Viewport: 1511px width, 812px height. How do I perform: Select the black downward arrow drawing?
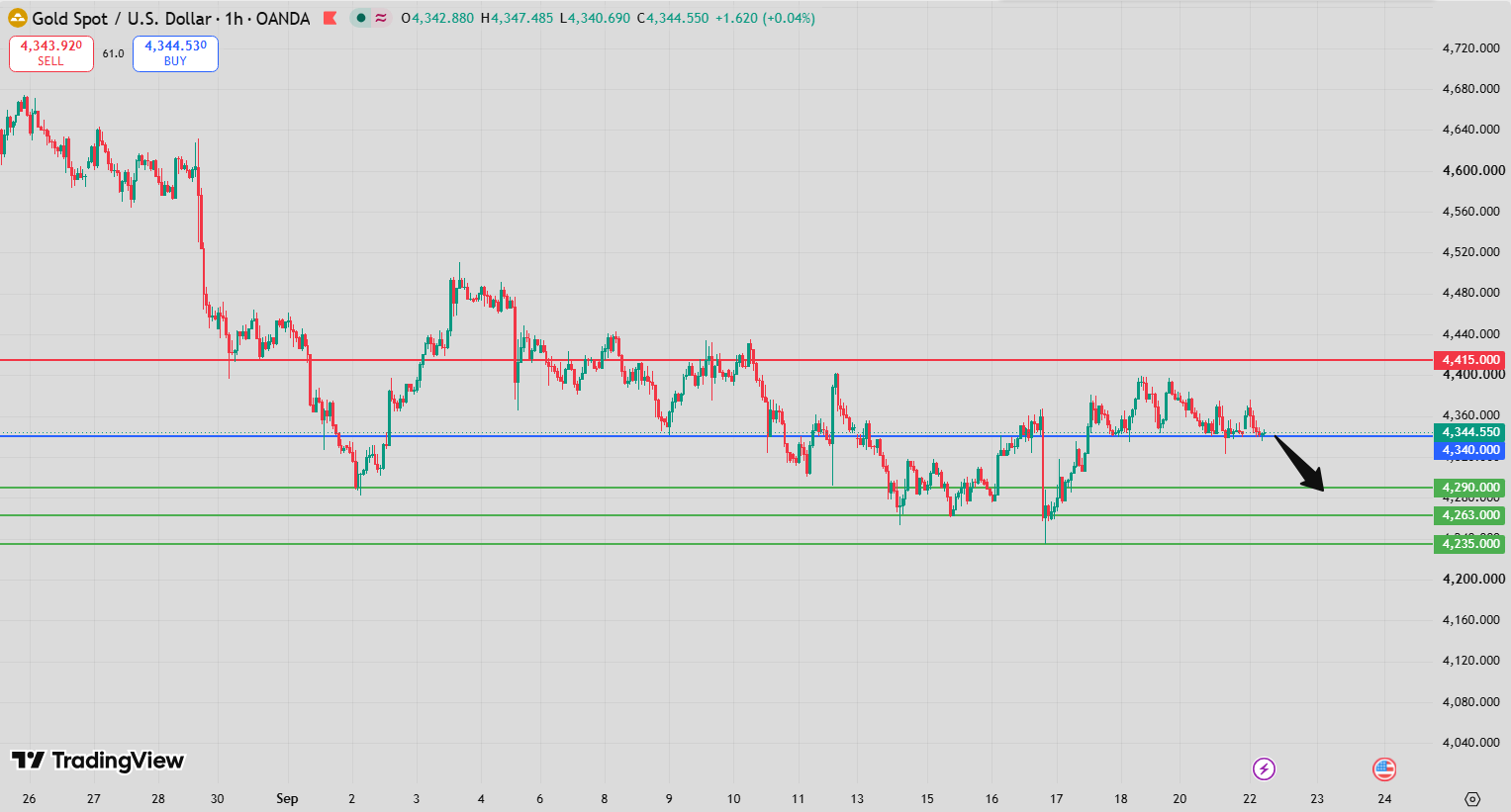click(1298, 462)
